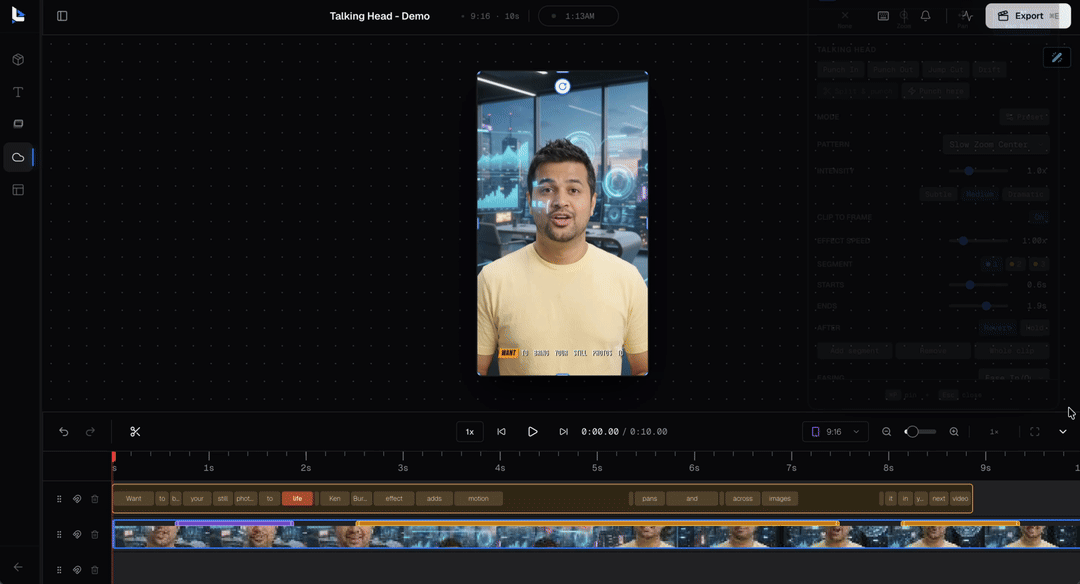The width and height of the screenshot is (1080, 584).
Task: Click the app logo in the corner
Action: (18, 15)
